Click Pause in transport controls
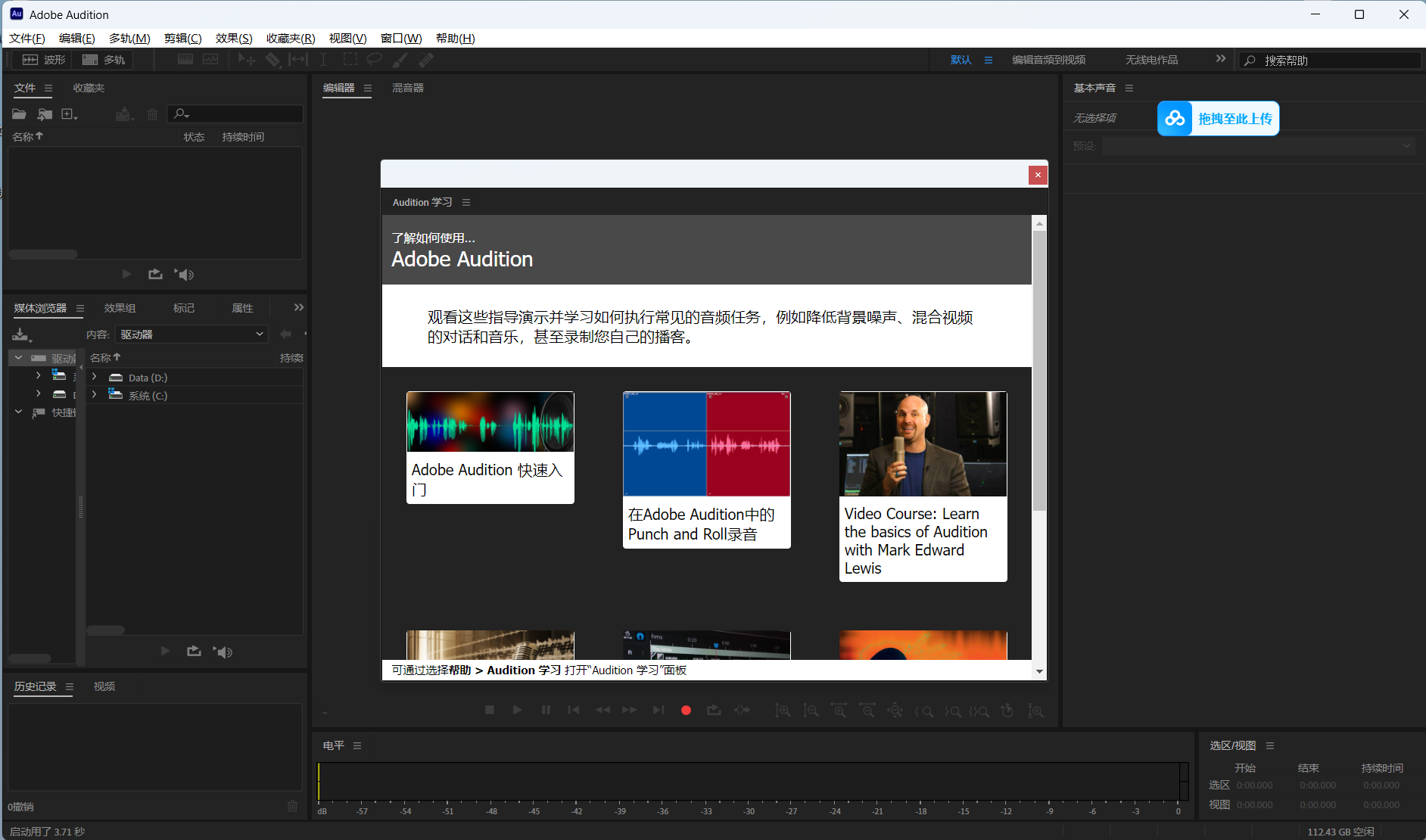This screenshot has width=1426, height=840. [546, 710]
